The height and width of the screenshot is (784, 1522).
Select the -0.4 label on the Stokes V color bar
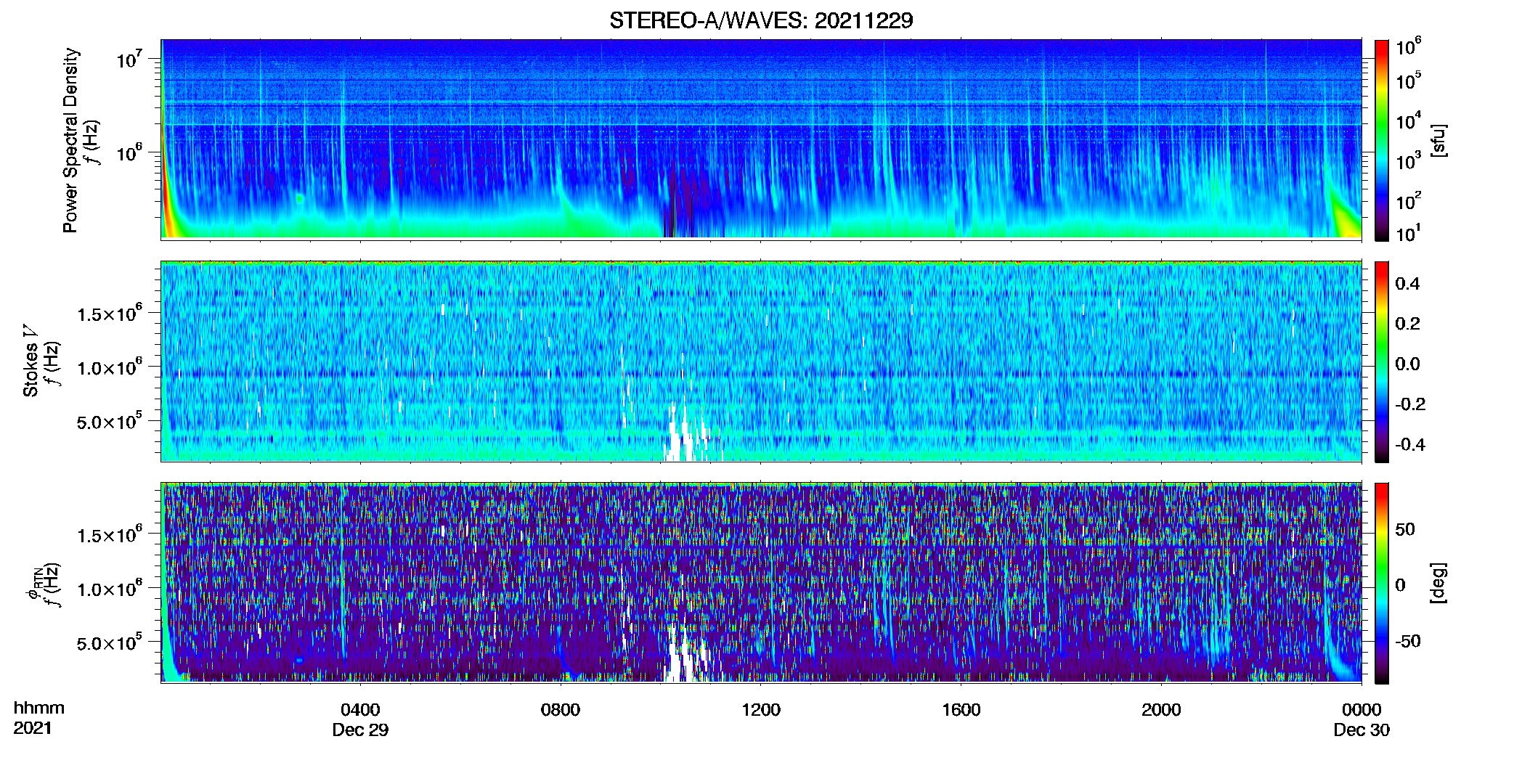[x=1410, y=444]
